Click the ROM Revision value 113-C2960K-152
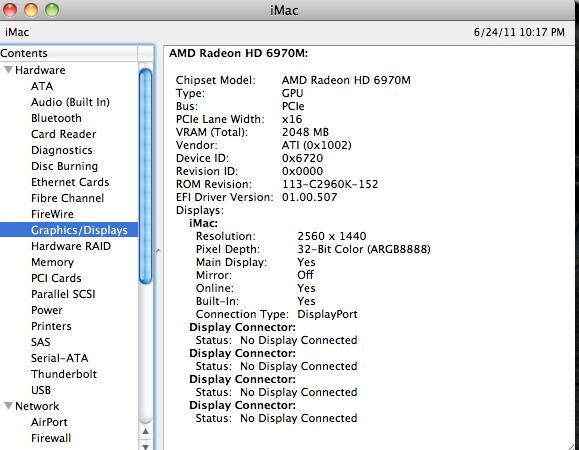The height and width of the screenshot is (450, 579). point(330,184)
